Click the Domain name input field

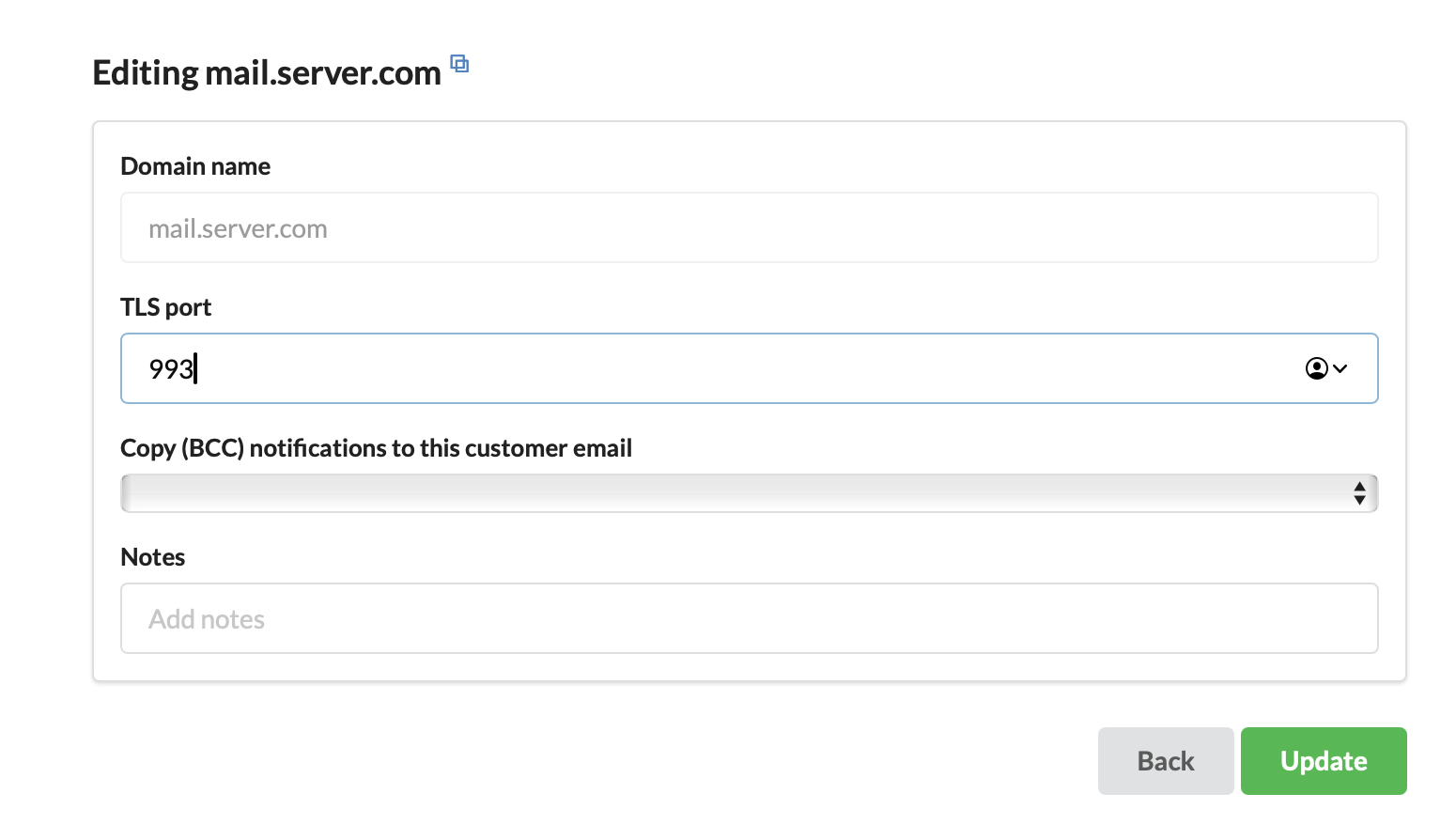[x=749, y=227]
